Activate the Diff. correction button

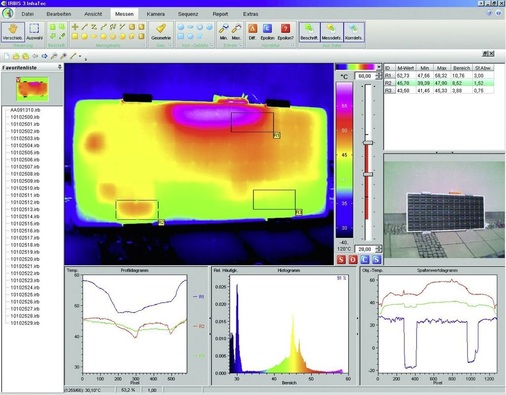coord(252,32)
